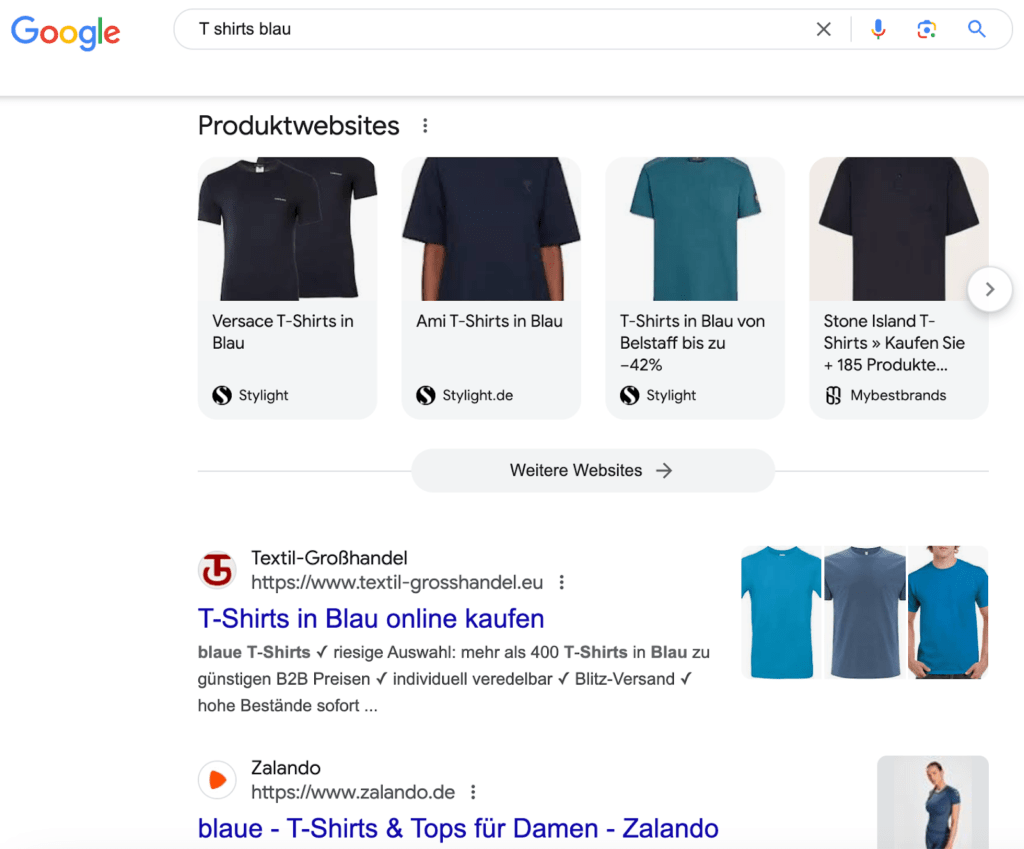The image size is (1024, 849).
Task: Click the Textil-Großhandel blue shirt thumbnails
Action: (864, 612)
